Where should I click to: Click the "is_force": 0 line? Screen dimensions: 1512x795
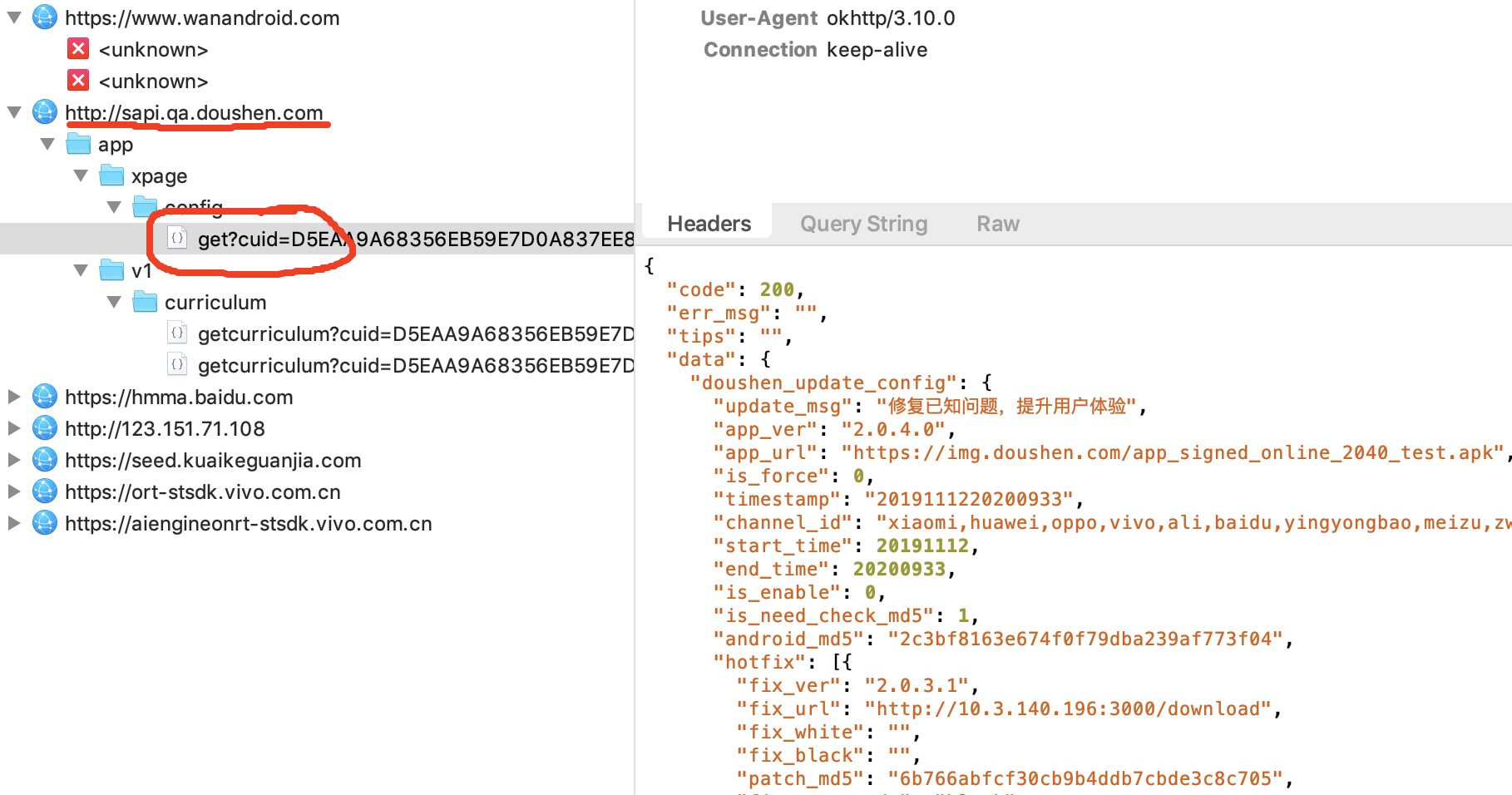tap(793, 476)
